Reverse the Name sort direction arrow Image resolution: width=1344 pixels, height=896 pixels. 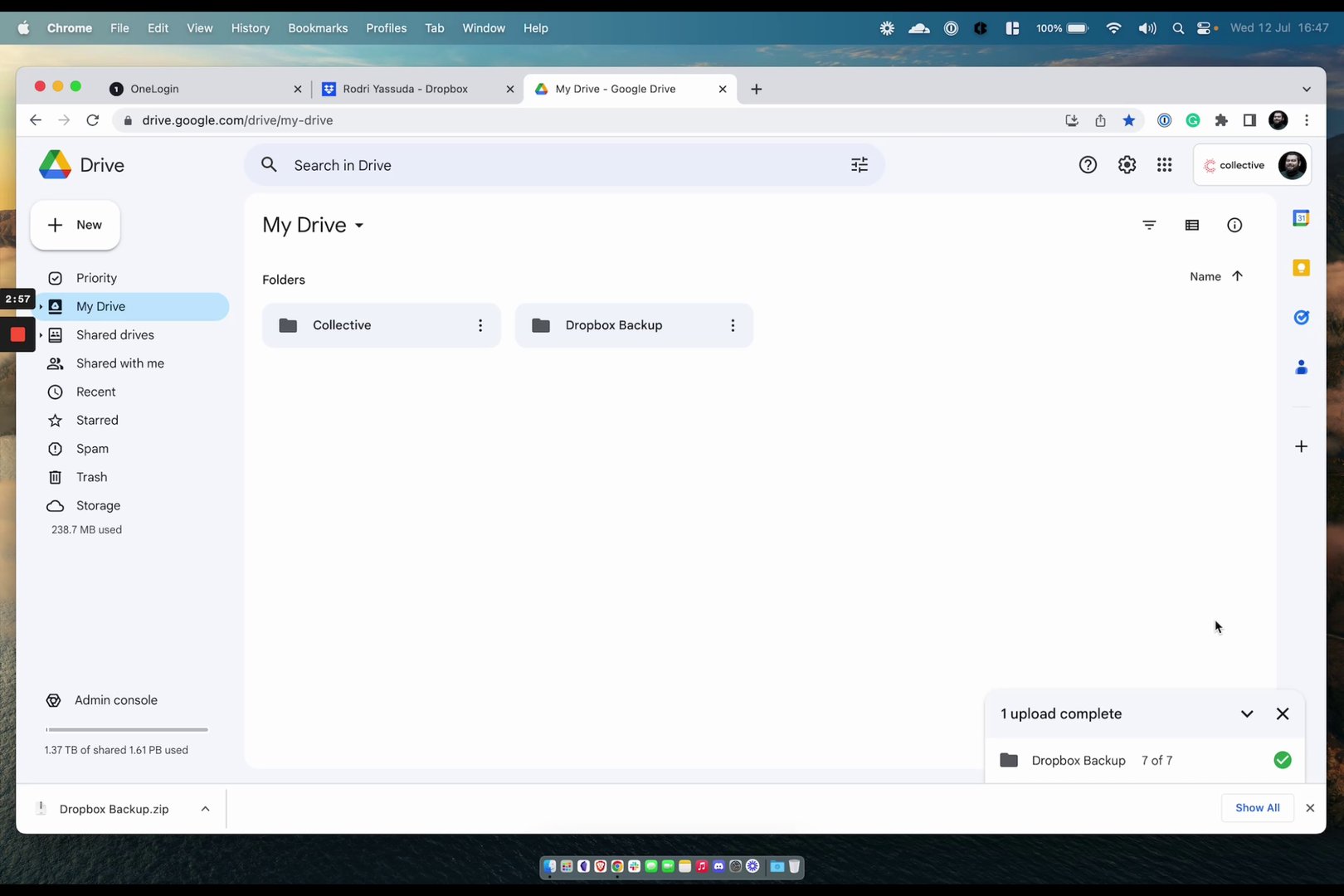click(1237, 276)
